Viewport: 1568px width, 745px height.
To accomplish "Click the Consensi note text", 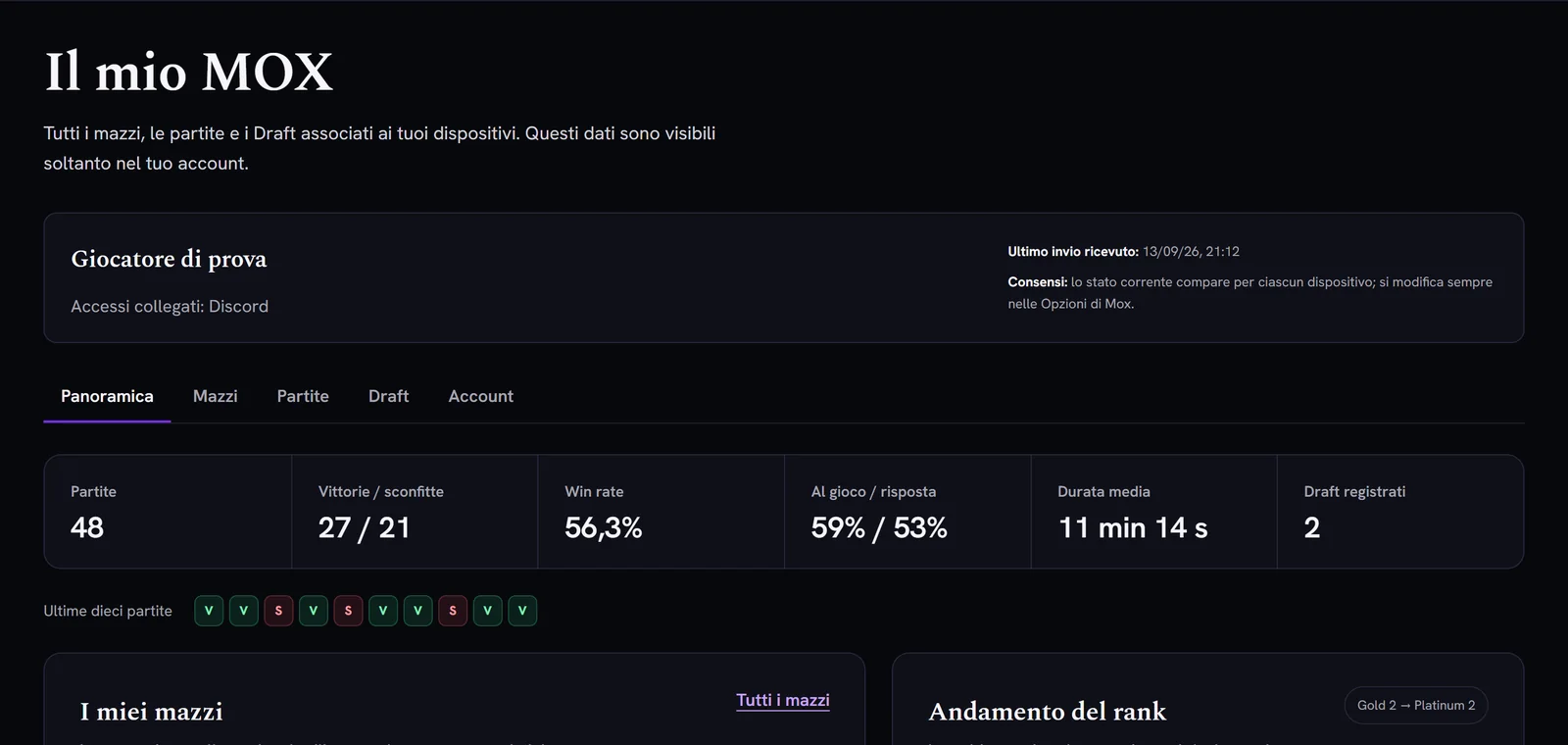I will (1249, 292).
